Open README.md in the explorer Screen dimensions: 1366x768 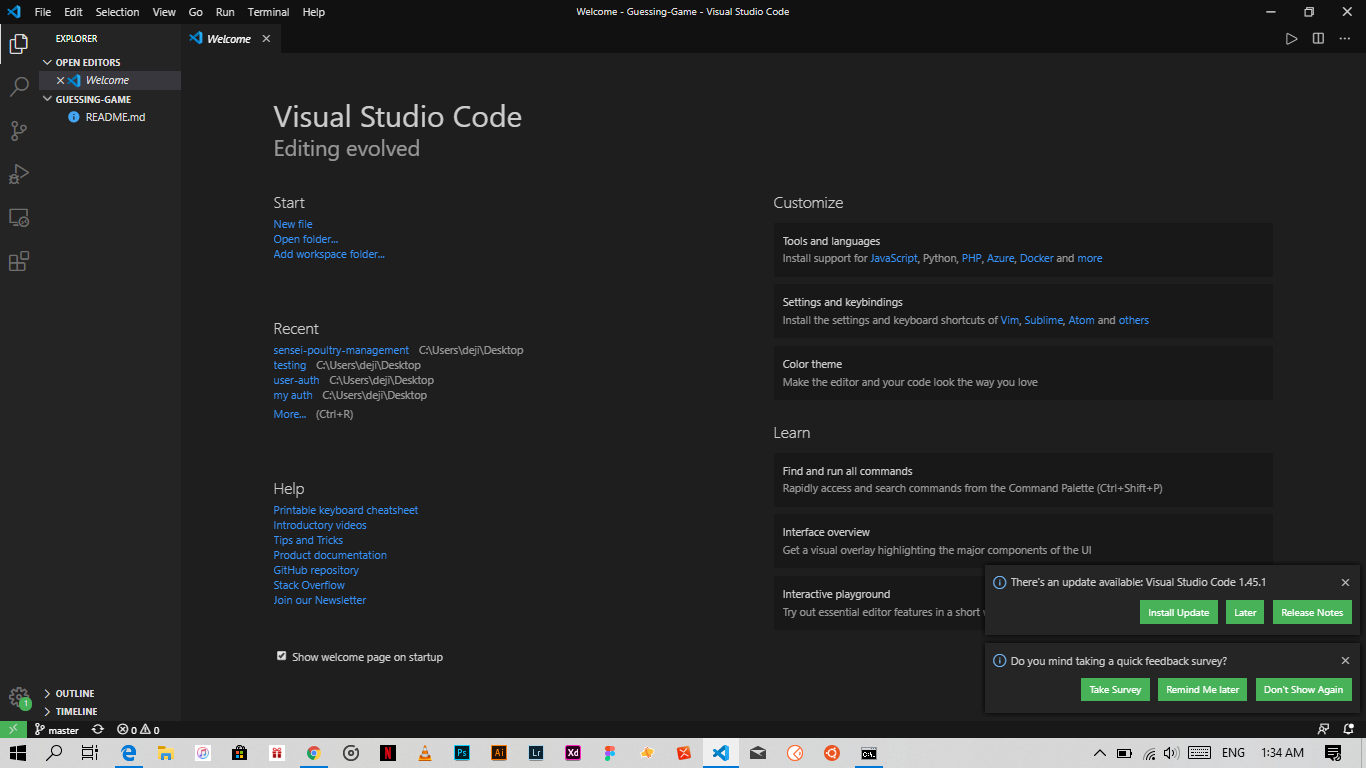pos(115,117)
